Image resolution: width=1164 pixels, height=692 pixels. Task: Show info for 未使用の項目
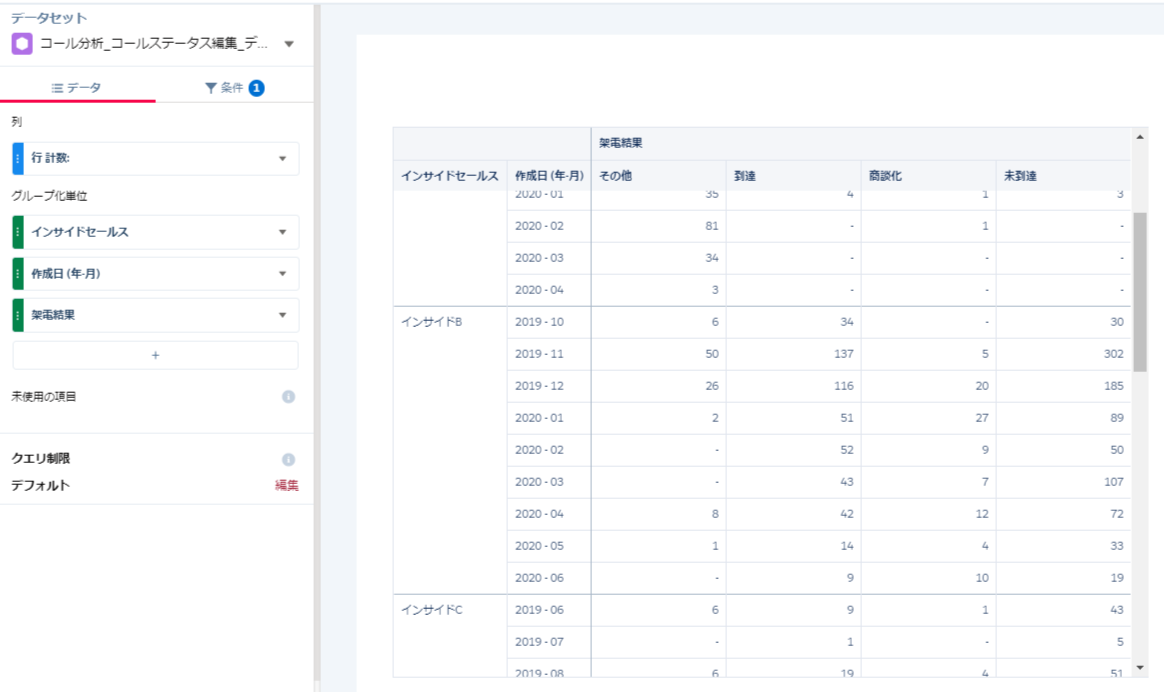pos(288,397)
